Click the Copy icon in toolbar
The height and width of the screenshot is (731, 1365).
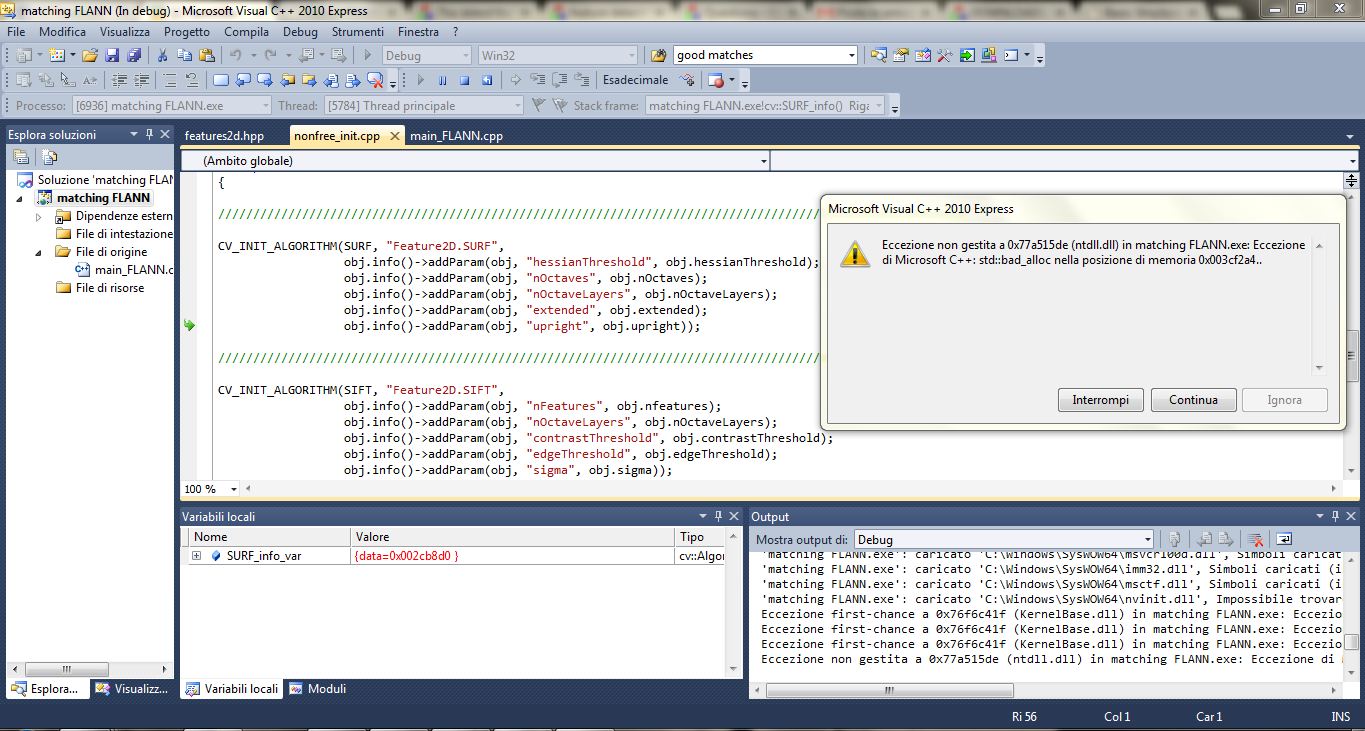point(184,55)
